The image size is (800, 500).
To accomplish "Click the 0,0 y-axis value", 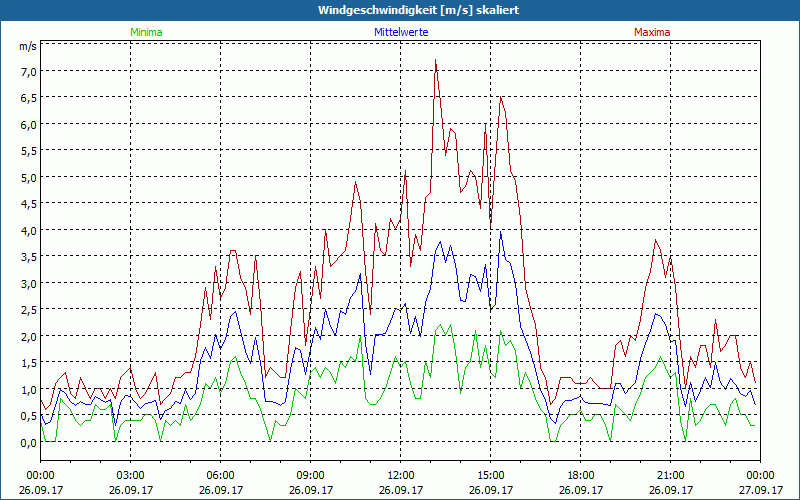I will click(29, 443).
